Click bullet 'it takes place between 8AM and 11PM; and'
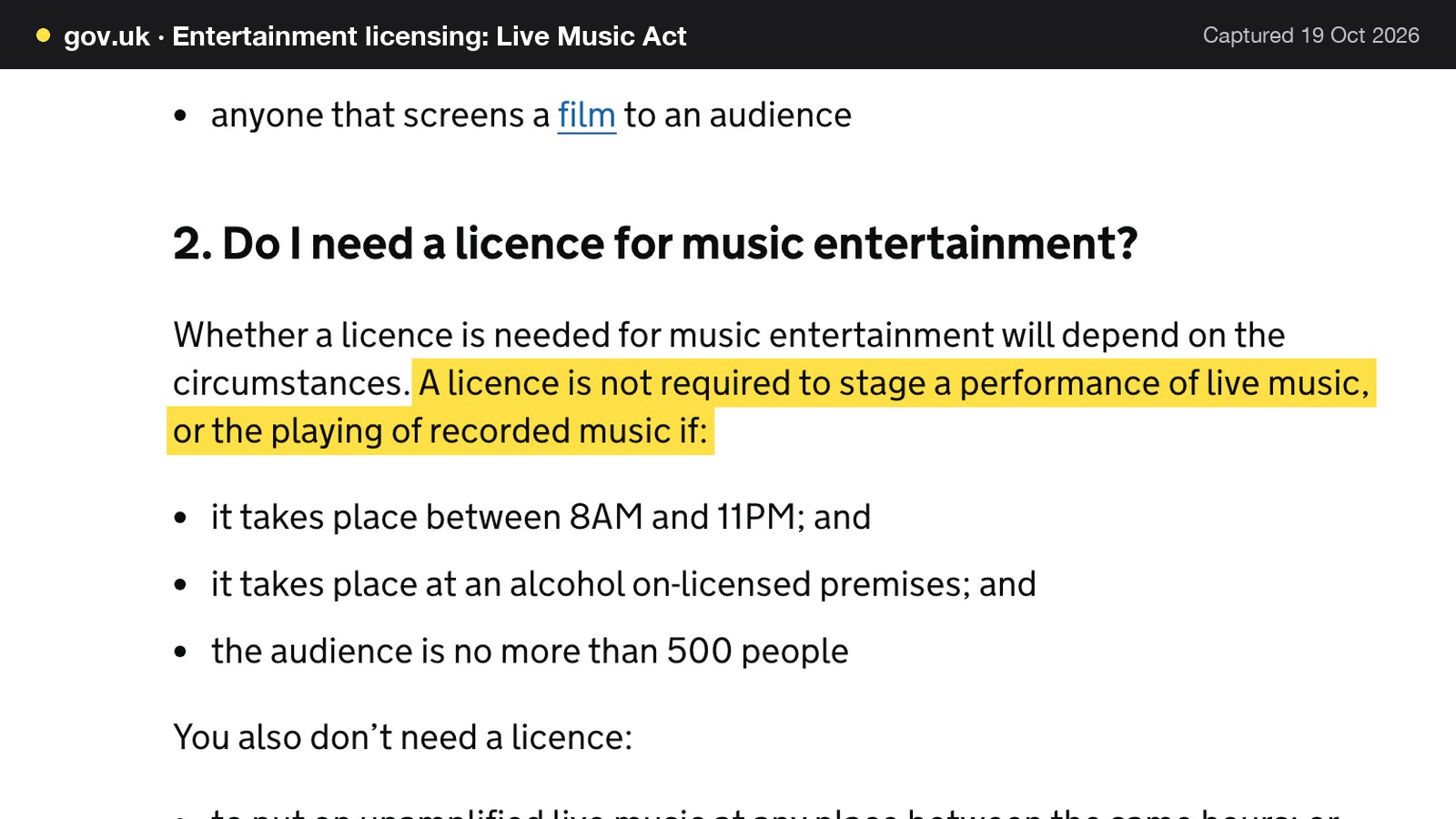This screenshot has width=1456, height=819. click(x=541, y=517)
